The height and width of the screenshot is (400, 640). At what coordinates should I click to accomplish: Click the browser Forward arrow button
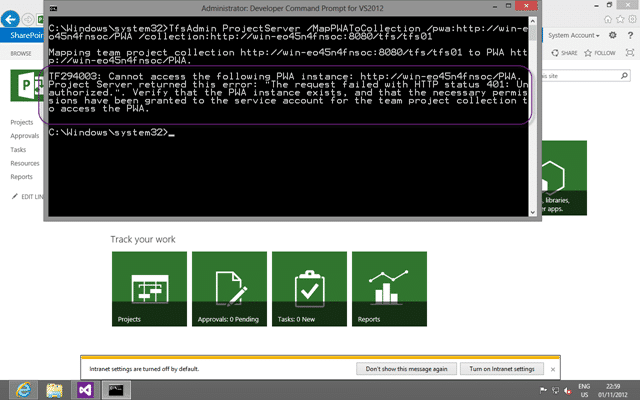(28, 19)
